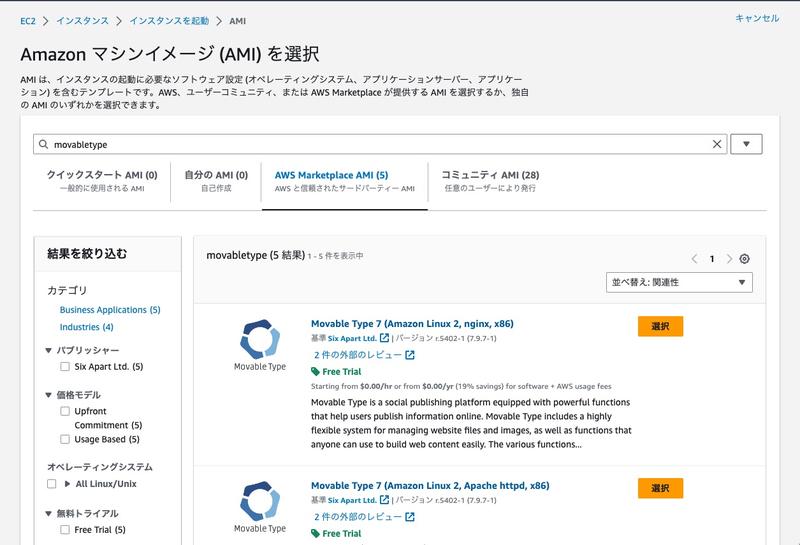
Task: Collapse the パブリッシャー filter section
Action: (x=49, y=351)
